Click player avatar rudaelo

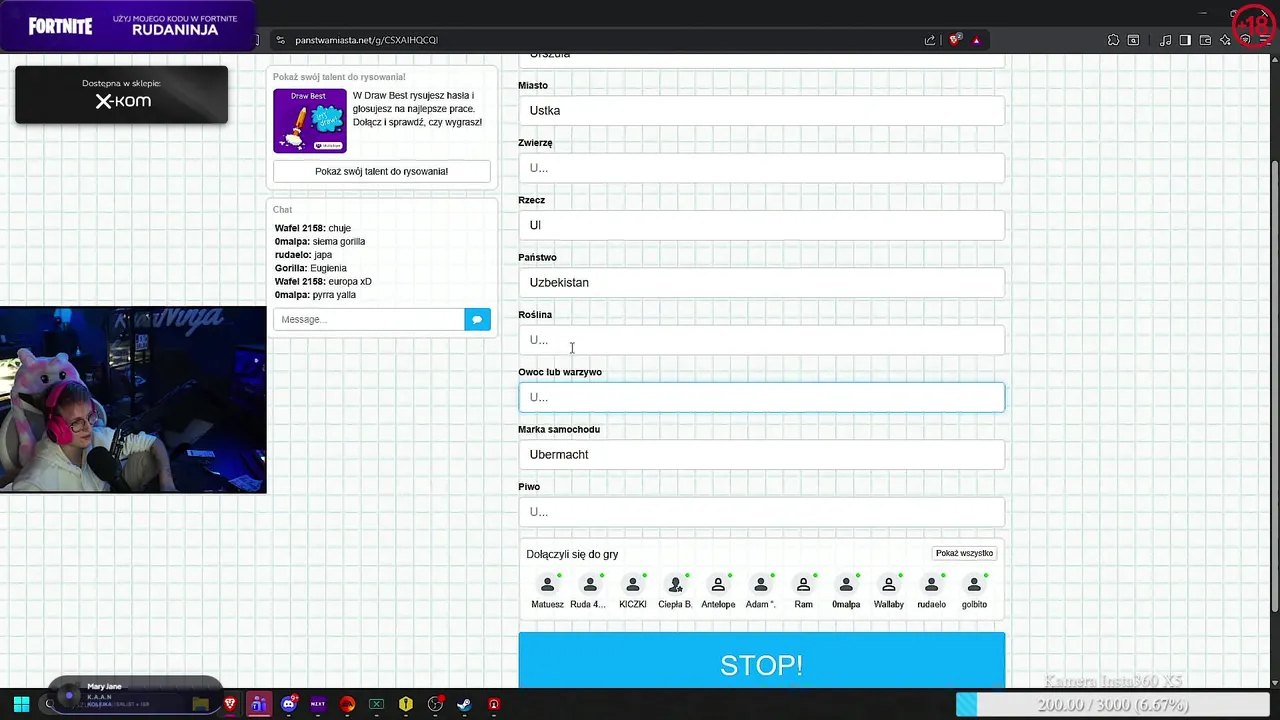(931, 585)
